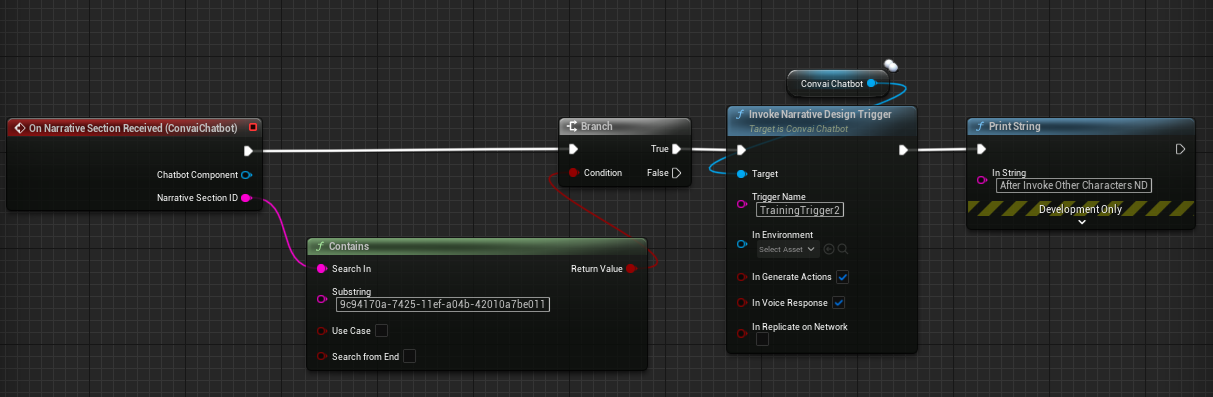Click the Search from End boolean pin

tap(322, 356)
